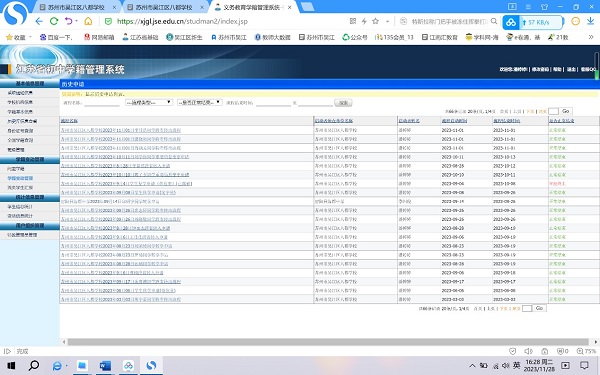Image resolution: width=600 pixels, height=375 pixels.
Task: Show hidden tray icons chevron
Action: (473, 366)
